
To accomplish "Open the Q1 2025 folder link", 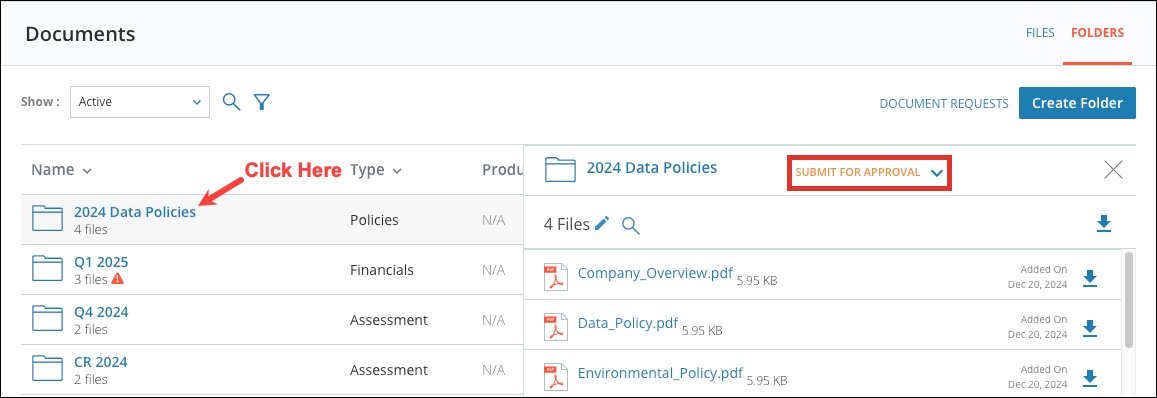I will coord(101,262).
